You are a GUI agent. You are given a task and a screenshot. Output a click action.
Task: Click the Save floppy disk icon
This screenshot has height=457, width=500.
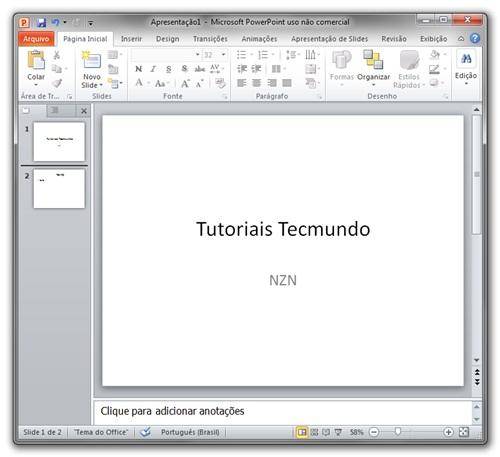[41, 23]
